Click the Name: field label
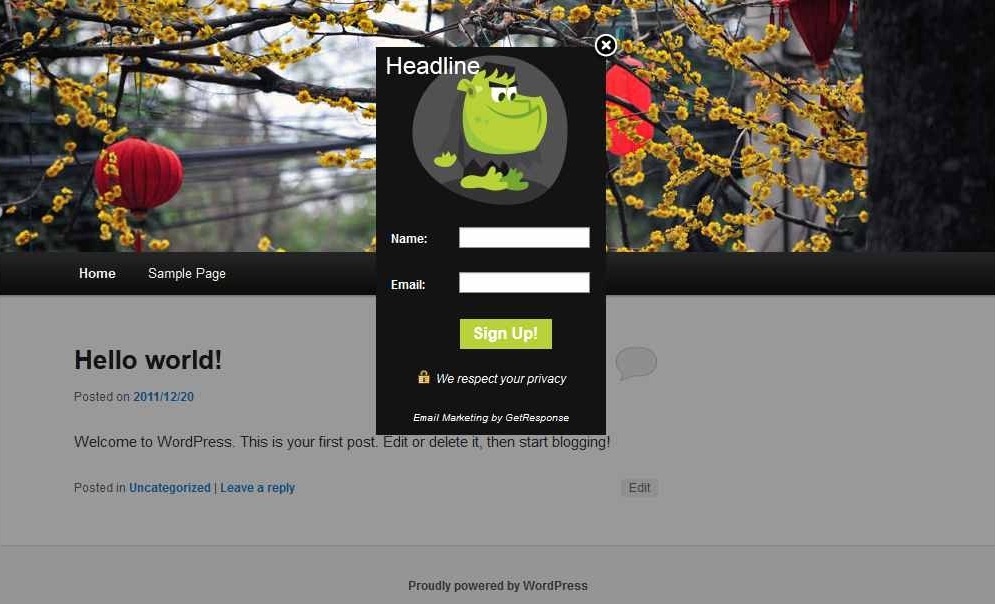This screenshot has height=604, width=995. click(x=409, y=239)
